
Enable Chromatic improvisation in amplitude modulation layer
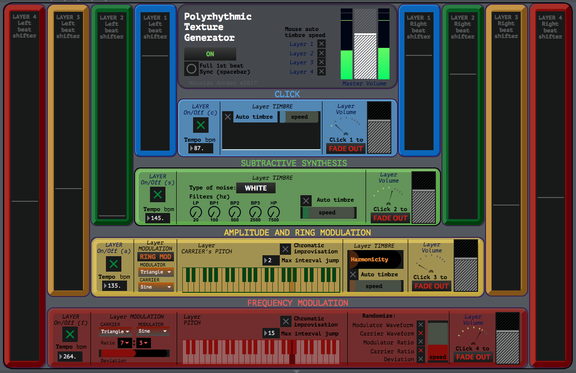pyautogui.click(x=285, y=249)
